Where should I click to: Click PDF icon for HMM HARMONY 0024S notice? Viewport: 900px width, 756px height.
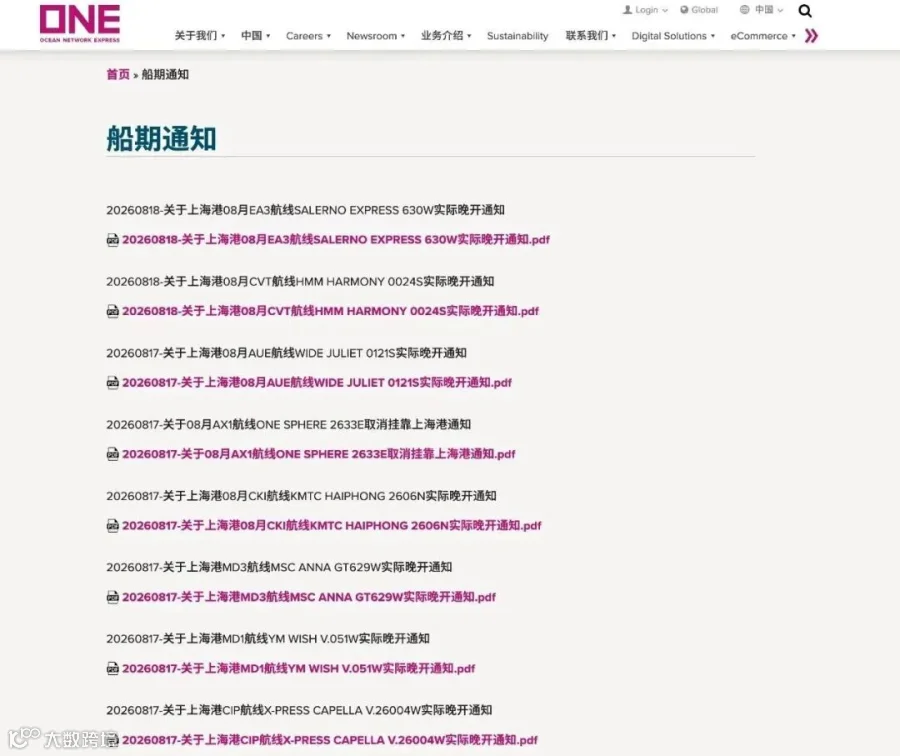pyautogui.click(x=112, y=311)
